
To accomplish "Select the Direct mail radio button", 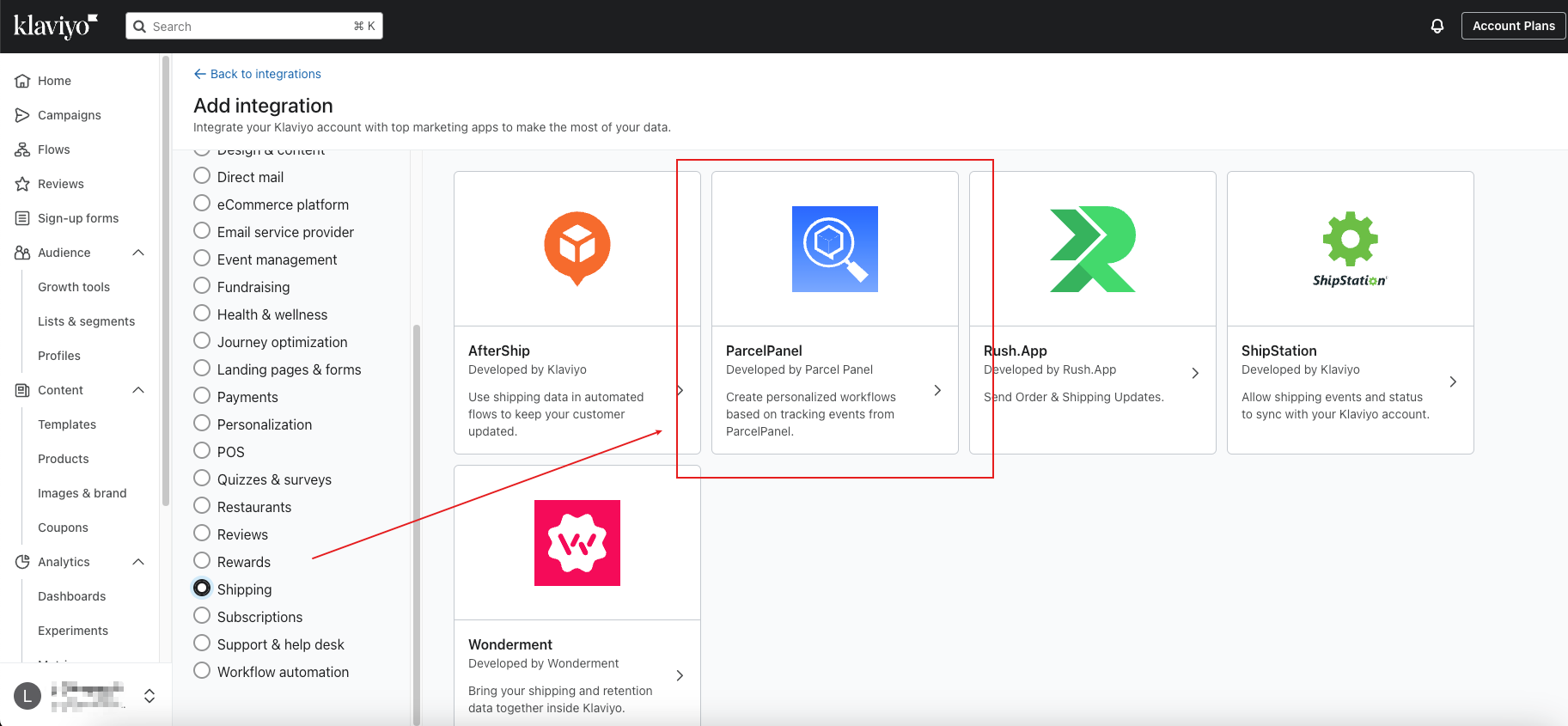I will pos(202,176).
